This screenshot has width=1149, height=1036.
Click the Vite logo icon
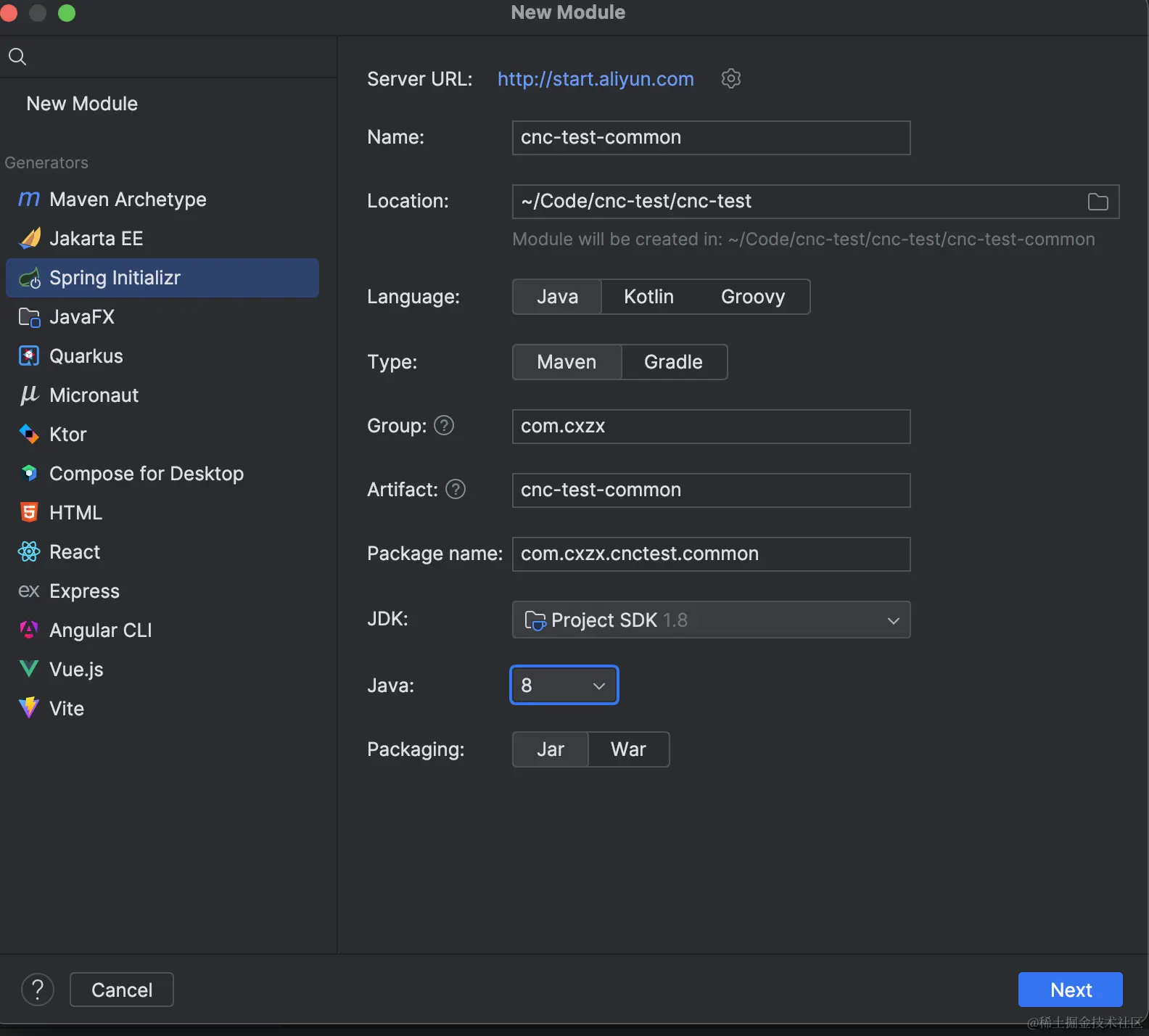point(29,708)
